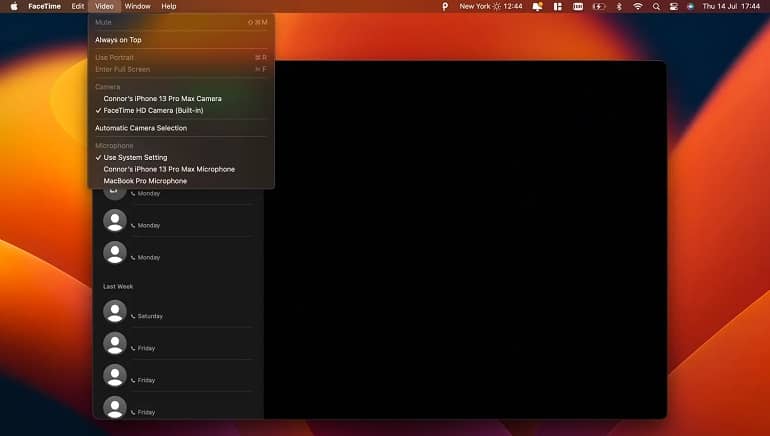Click the greyed-out Enter Full Screen item
The height and width of the screenshot is (436, 770).
(181, 69)
